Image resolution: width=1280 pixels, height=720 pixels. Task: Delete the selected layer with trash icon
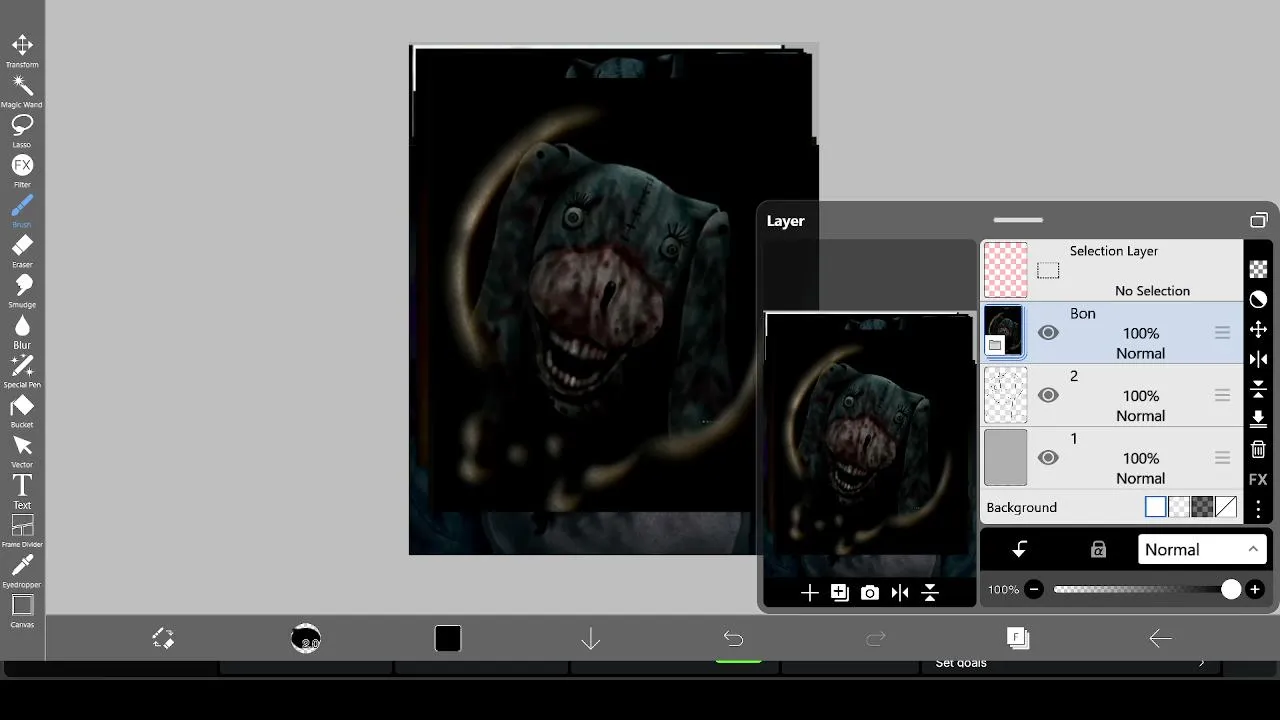1259,450
